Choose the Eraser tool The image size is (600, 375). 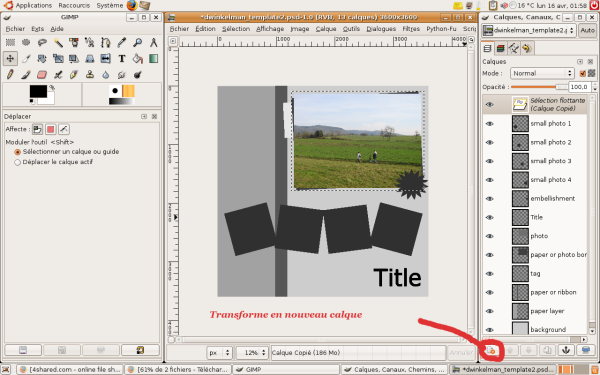click(42, 74)
